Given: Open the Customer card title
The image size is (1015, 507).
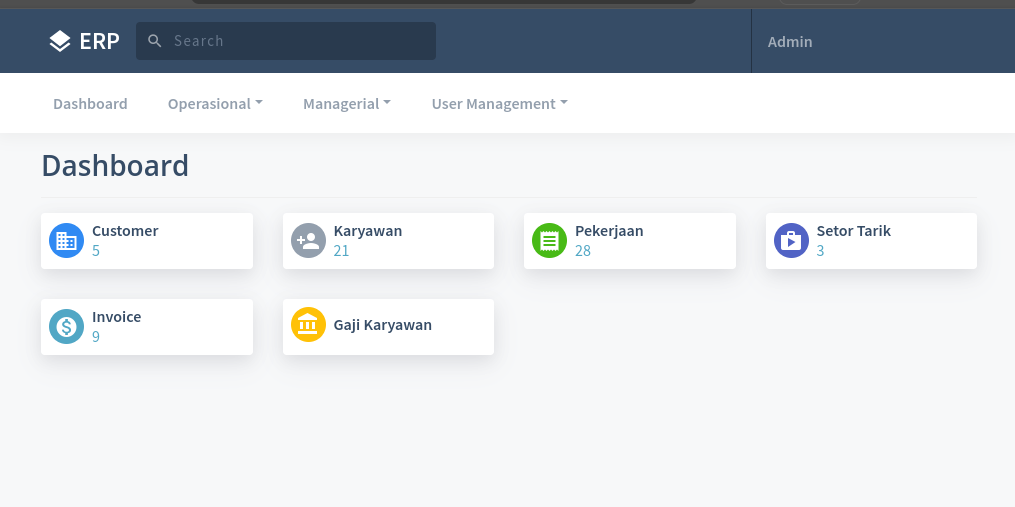Looking at the screenshot, I should pos(125,231).
